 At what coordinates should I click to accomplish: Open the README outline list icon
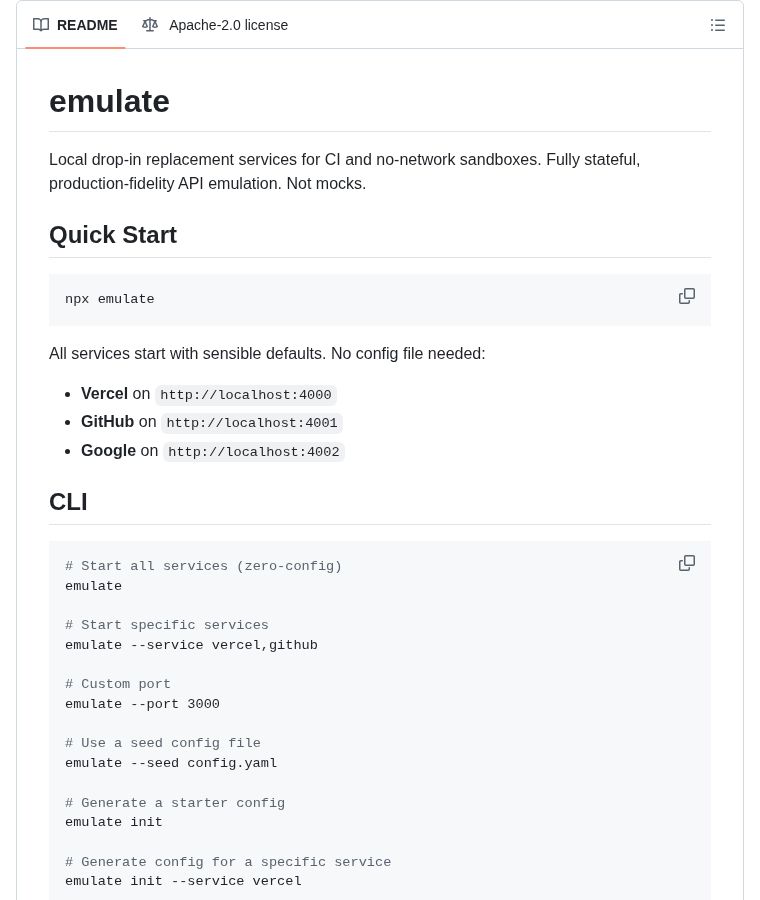[718, 25]
